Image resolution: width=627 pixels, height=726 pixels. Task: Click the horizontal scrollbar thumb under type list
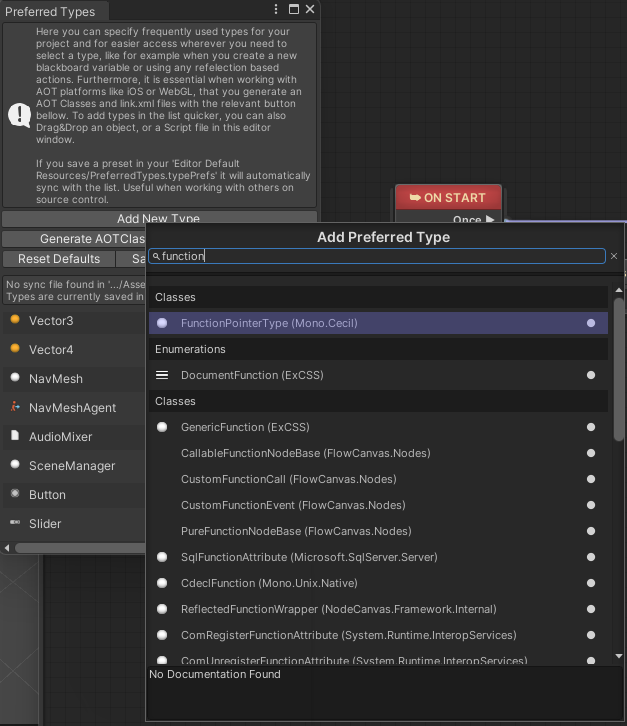tap(80, 548)
